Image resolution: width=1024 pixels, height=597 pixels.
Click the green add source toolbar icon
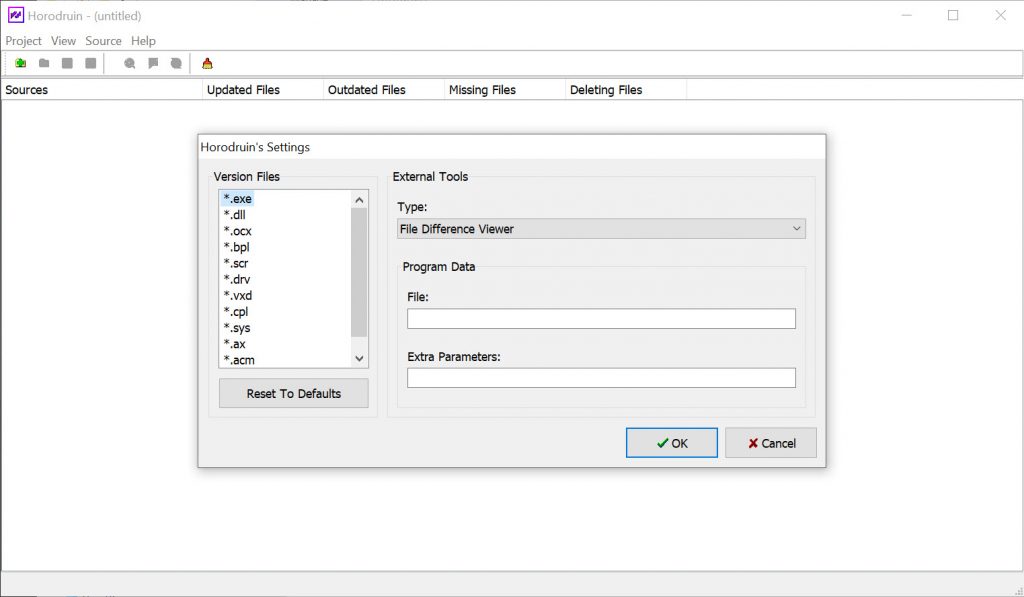tap(21, 63)
